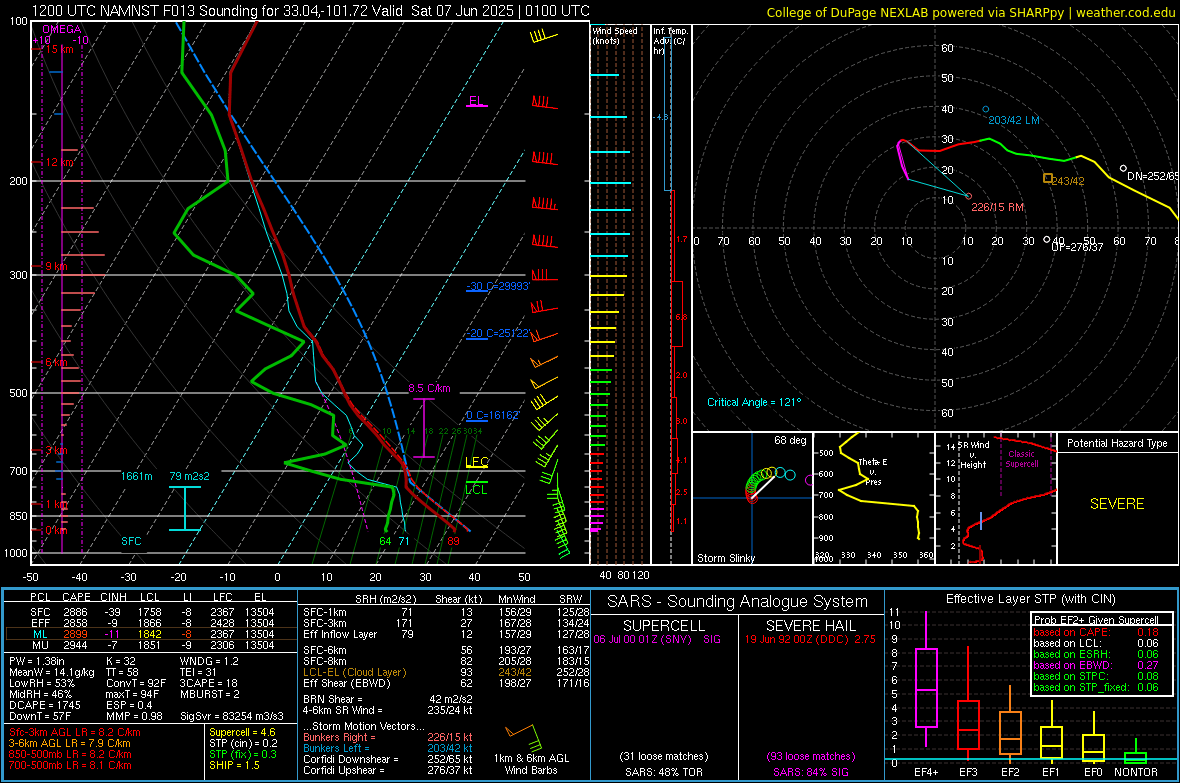Viewport: 1180px width, 783px height.
Task: Click the SARS - Sounding Analogue System heading
Action: point(738,602)
